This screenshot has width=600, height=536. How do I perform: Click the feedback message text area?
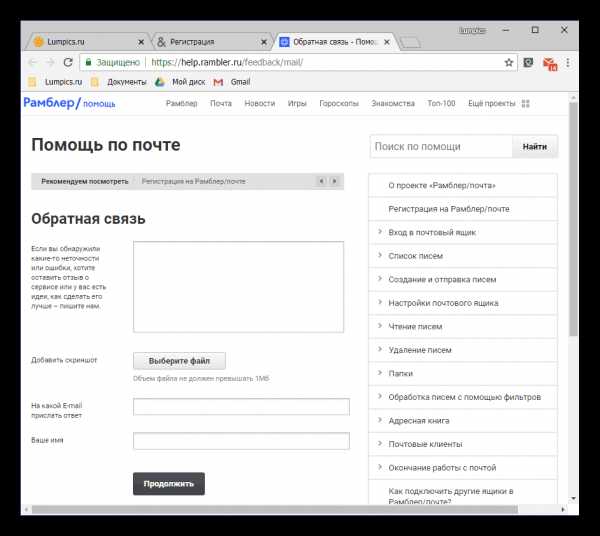(238, 287)
